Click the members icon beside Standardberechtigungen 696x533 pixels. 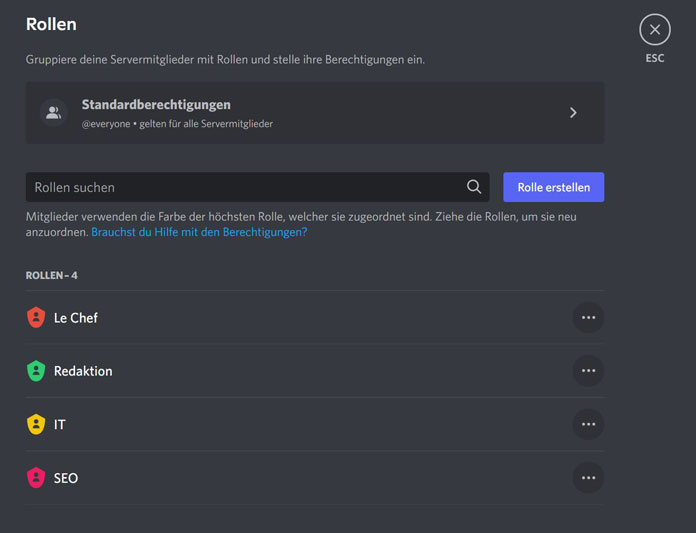pos(54,113)
